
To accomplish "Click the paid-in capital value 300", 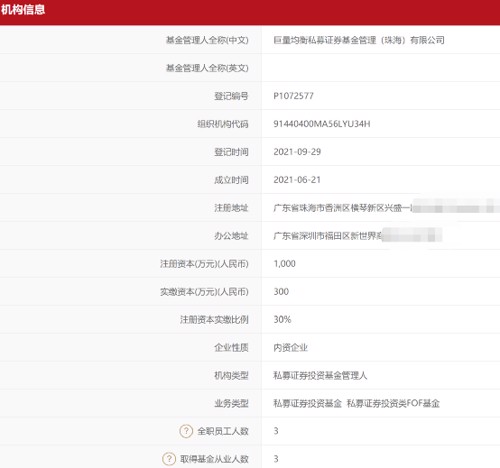I will [281, 292].
